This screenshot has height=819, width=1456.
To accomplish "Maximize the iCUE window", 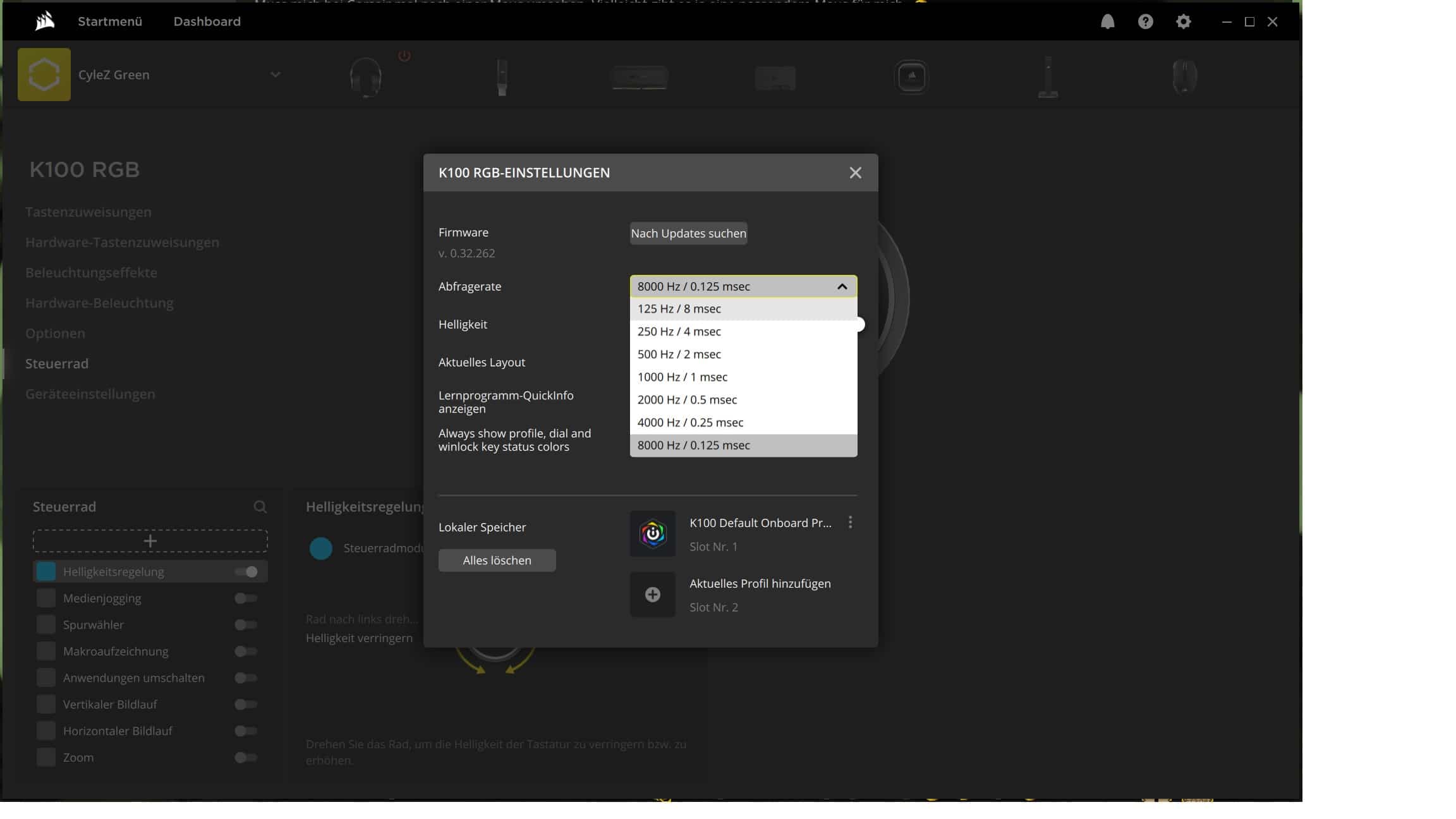I will (x=1249, y=21).
